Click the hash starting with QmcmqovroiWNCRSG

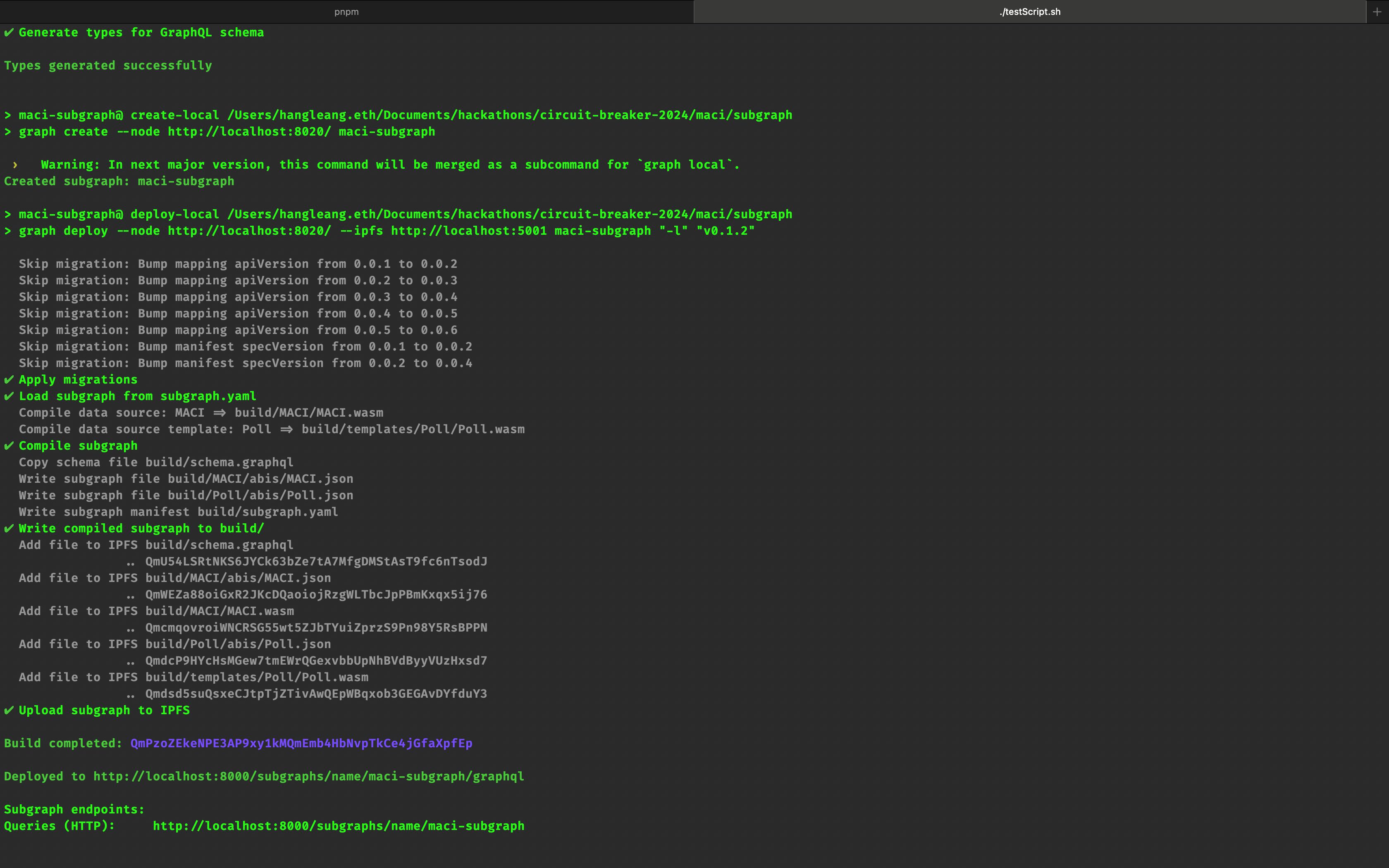point(316,627)
